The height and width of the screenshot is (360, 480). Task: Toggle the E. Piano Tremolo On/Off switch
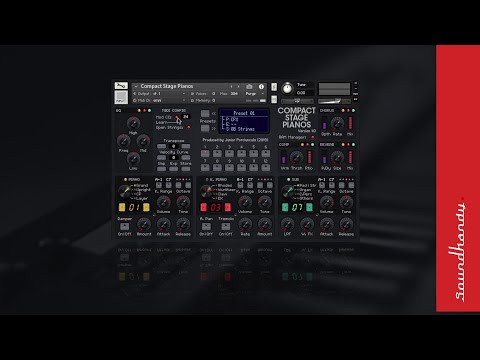pos(225,227)
